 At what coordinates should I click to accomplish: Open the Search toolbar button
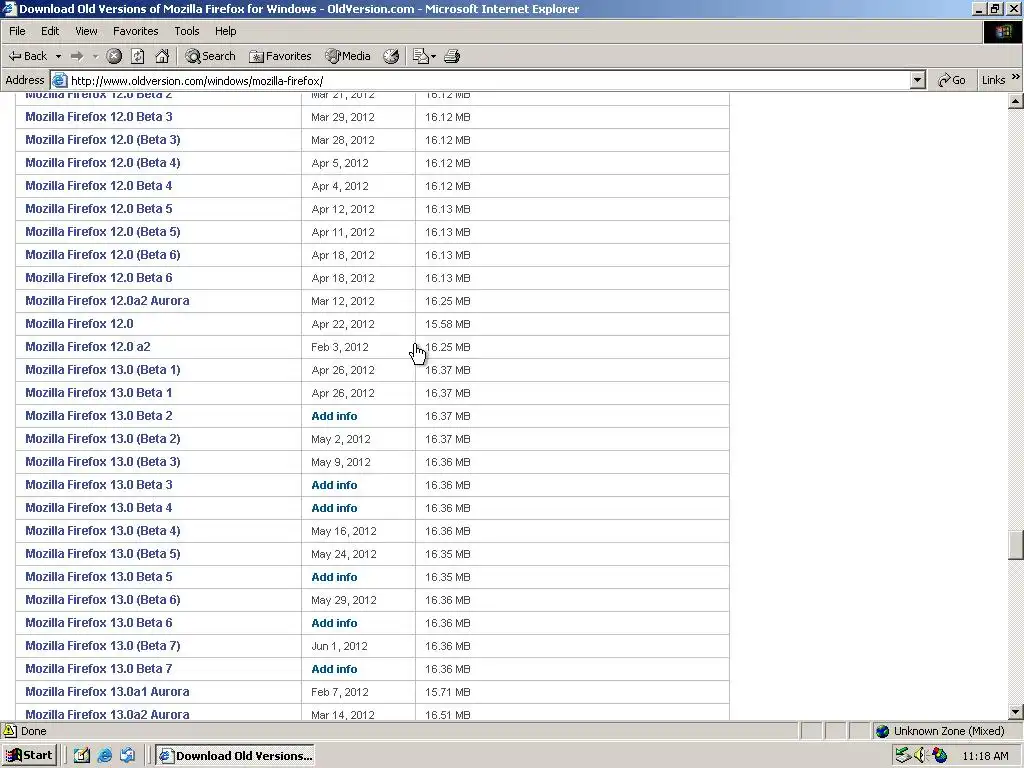(210, 56)
